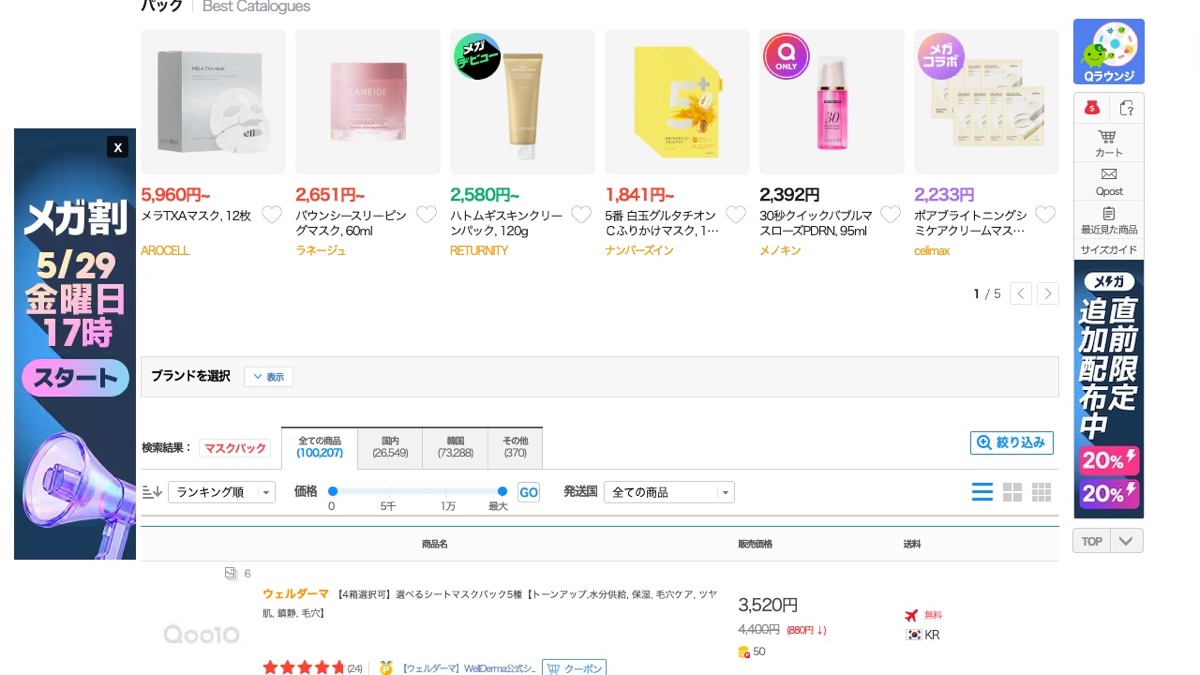Viewport: 1200px width, 675px height.
Task: Click the price slider track near 5千
Action: [388, 491]
